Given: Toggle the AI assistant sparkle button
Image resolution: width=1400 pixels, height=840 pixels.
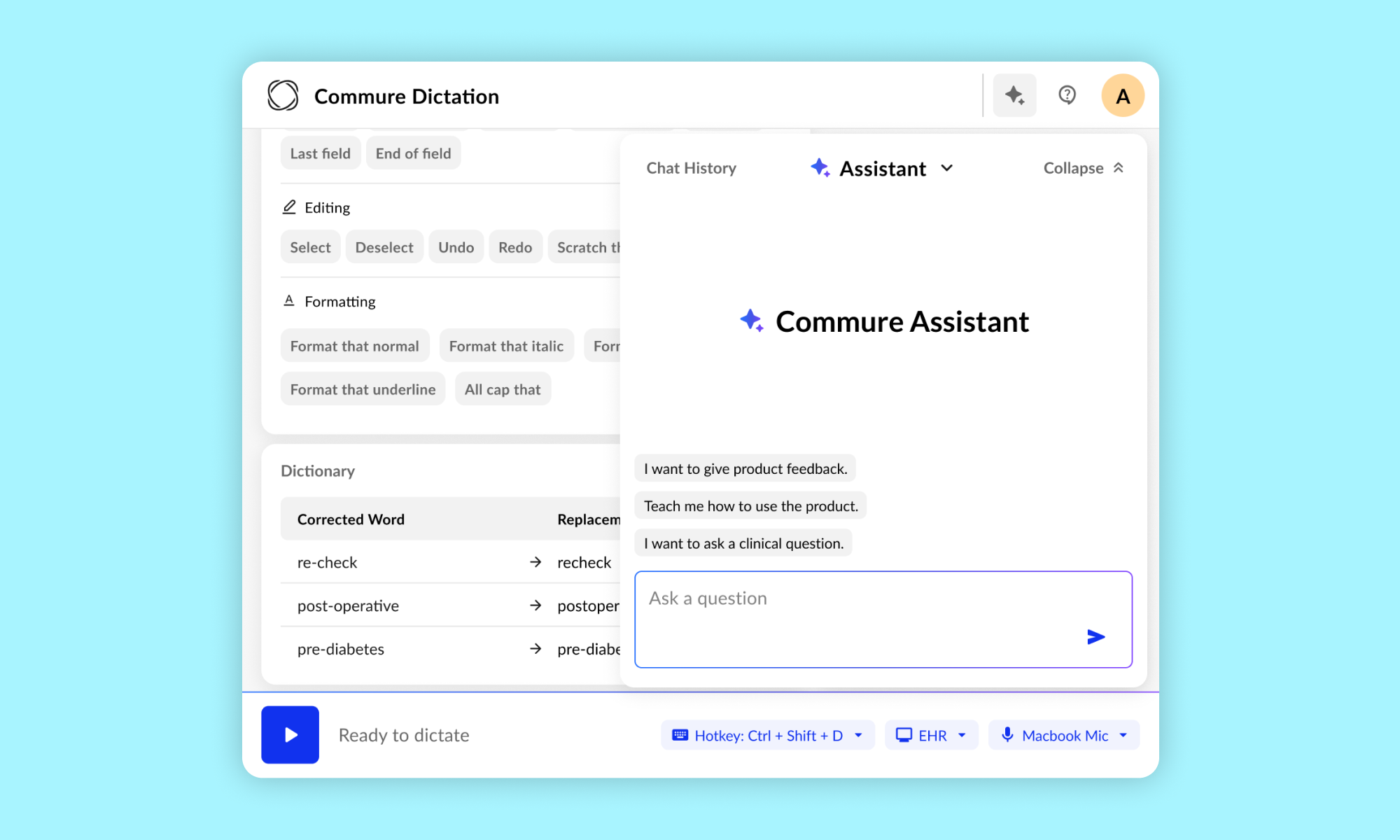Looking at the screenshot, I should (1014, 95).
